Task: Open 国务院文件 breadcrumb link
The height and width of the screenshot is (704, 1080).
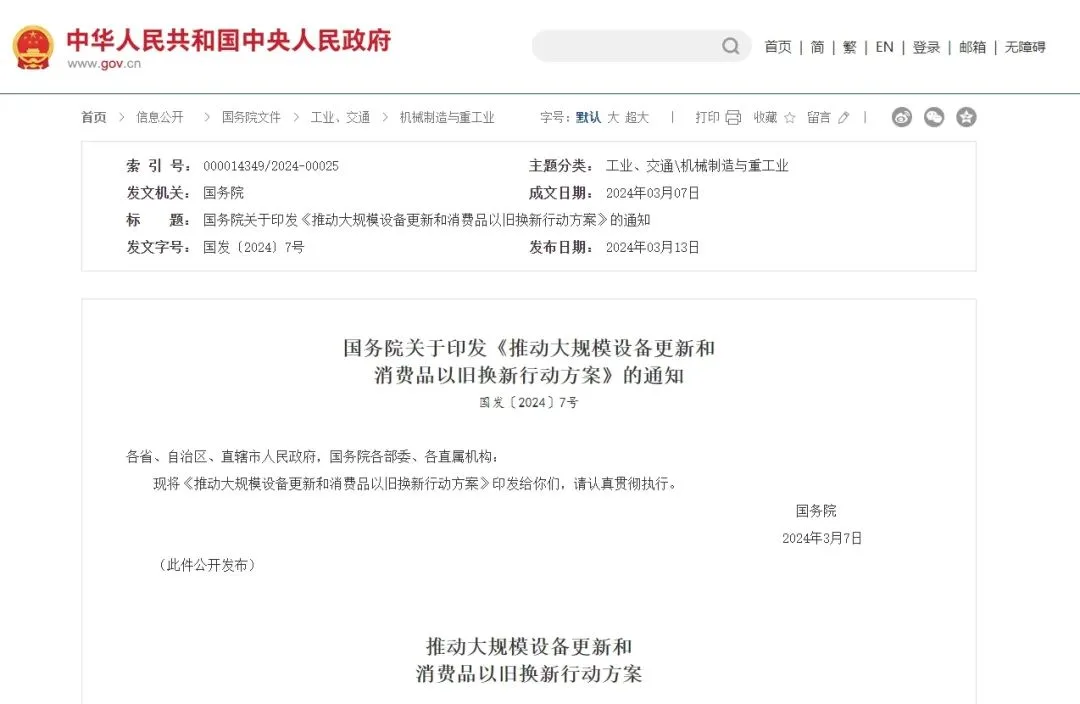Action: tap(251, 117)
